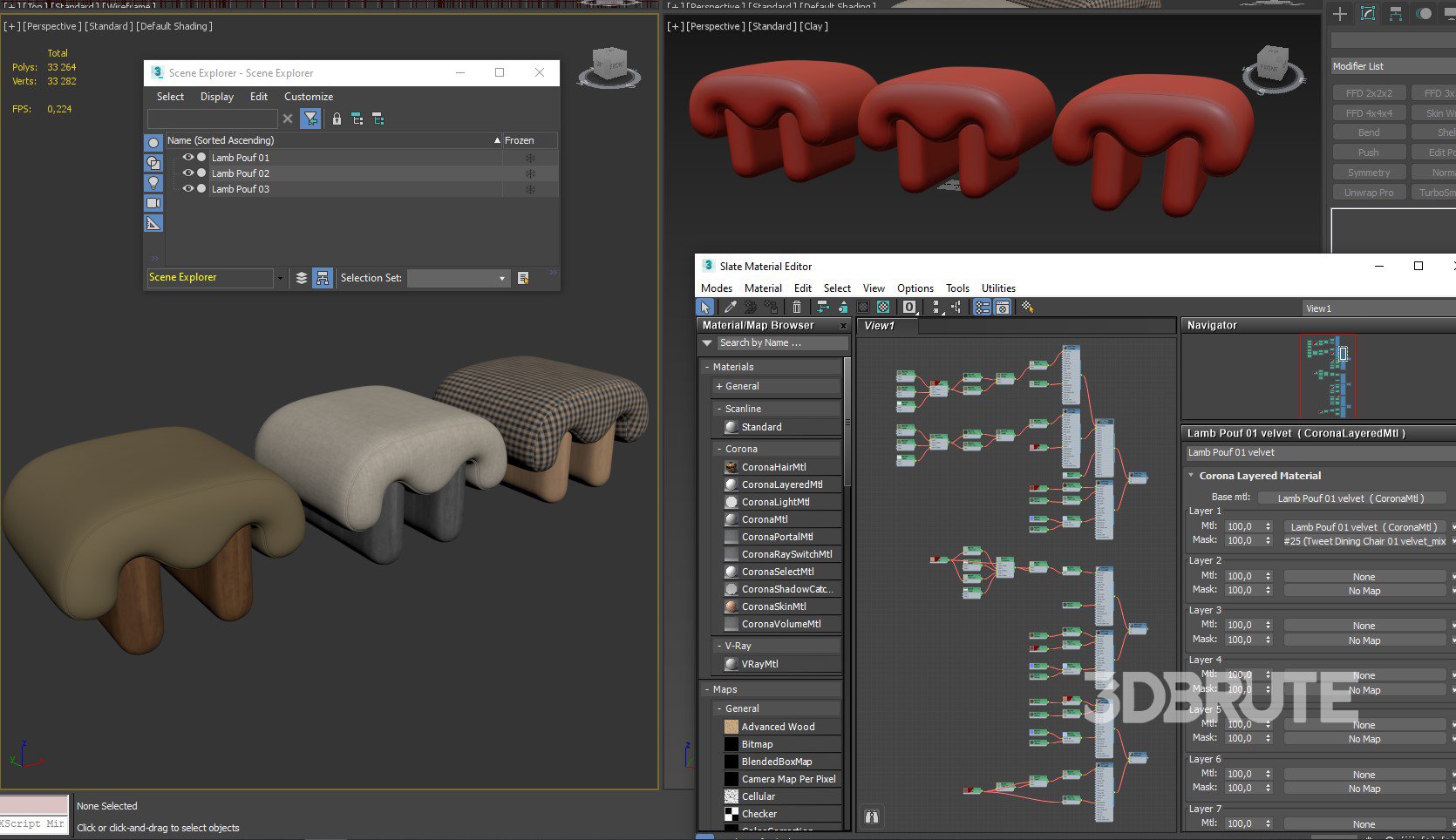The height and width of the screenshot is (840, 1456).
Task: Click the eyedropper Pick Material from Object tool
Action: click(x=731, y=308)
